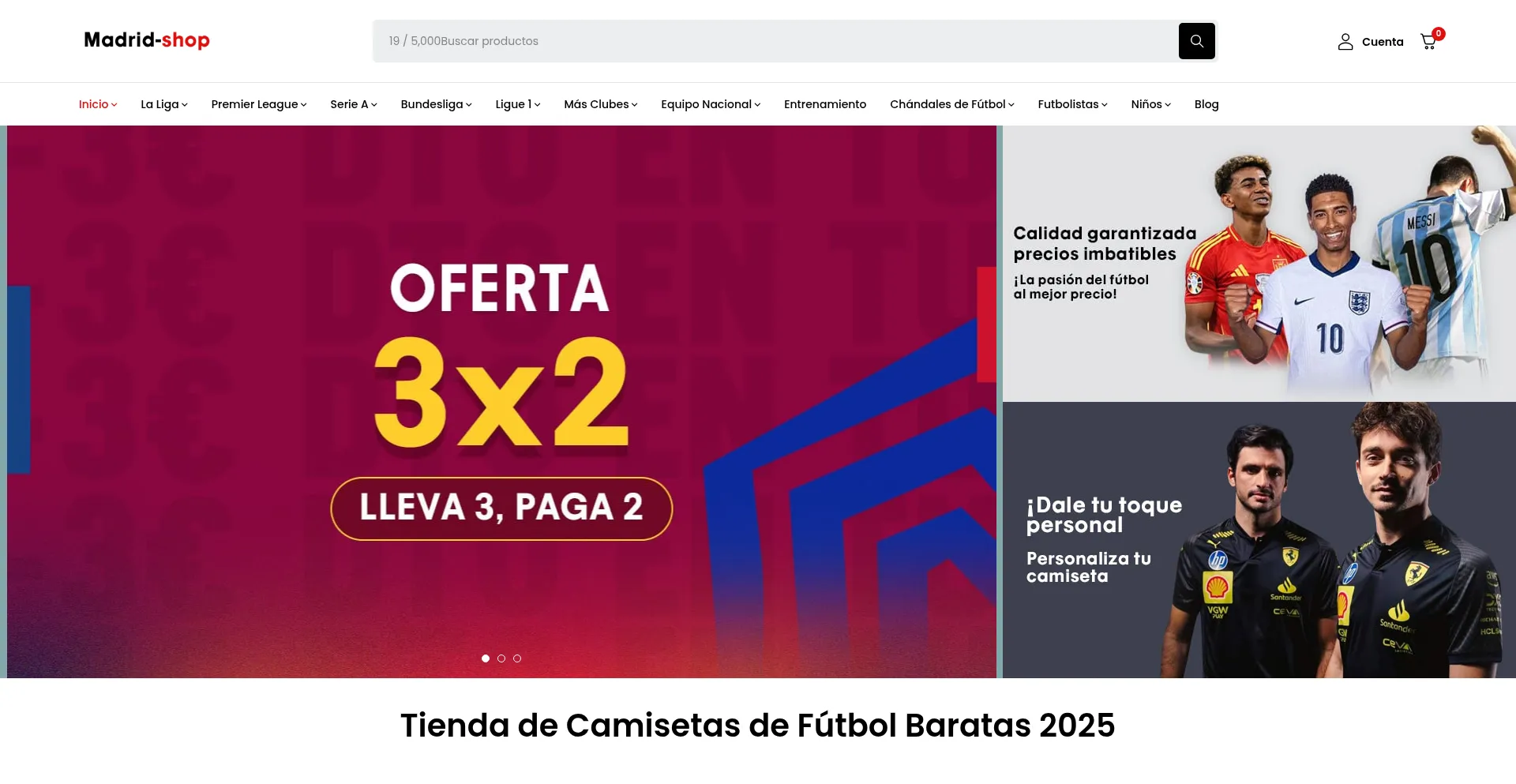Open the Personaliza tu camiseta banner
1516x784 pixels.
click(1259, 540)
